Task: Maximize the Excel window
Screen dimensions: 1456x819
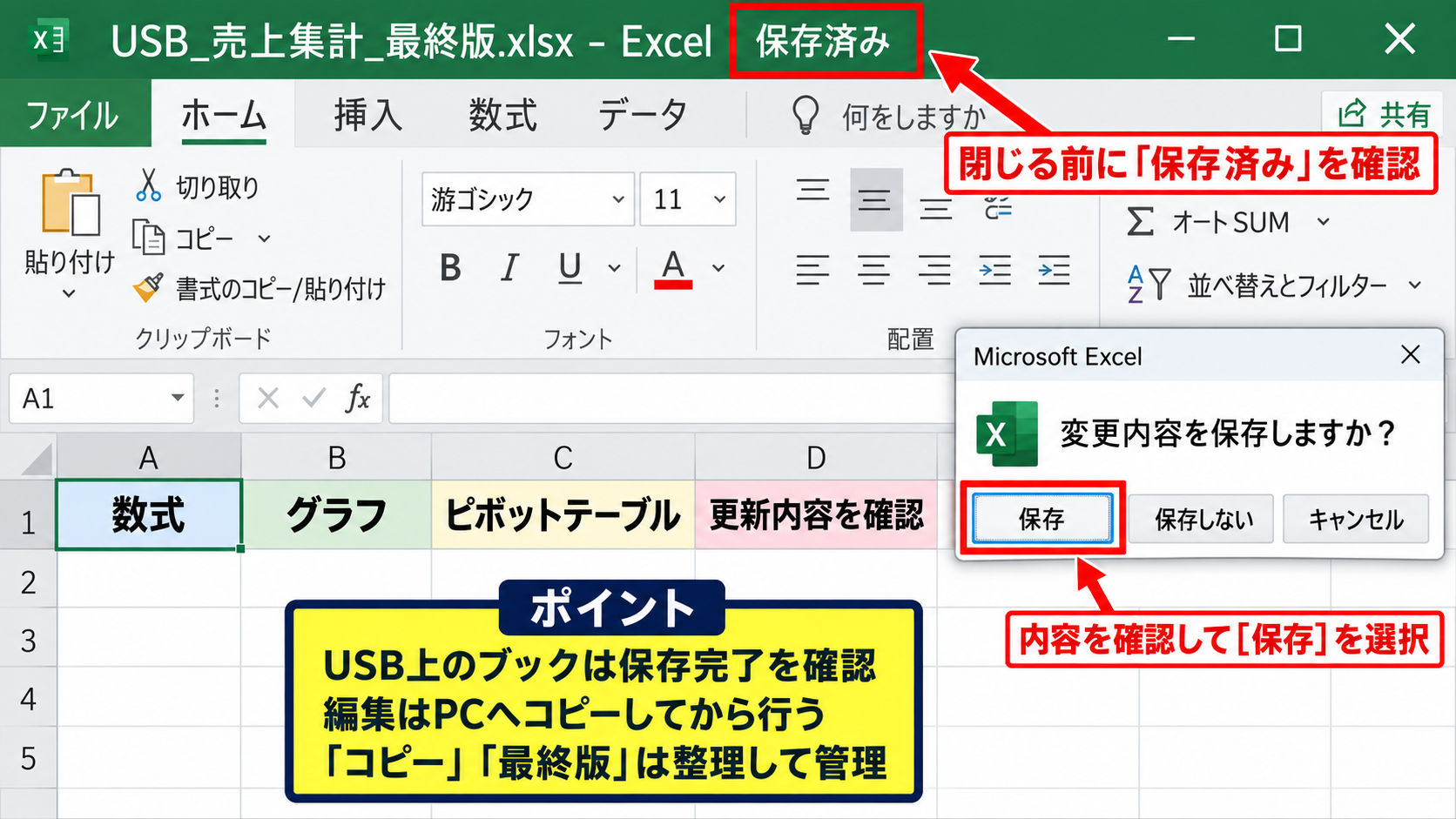Action: [1288, 39]
